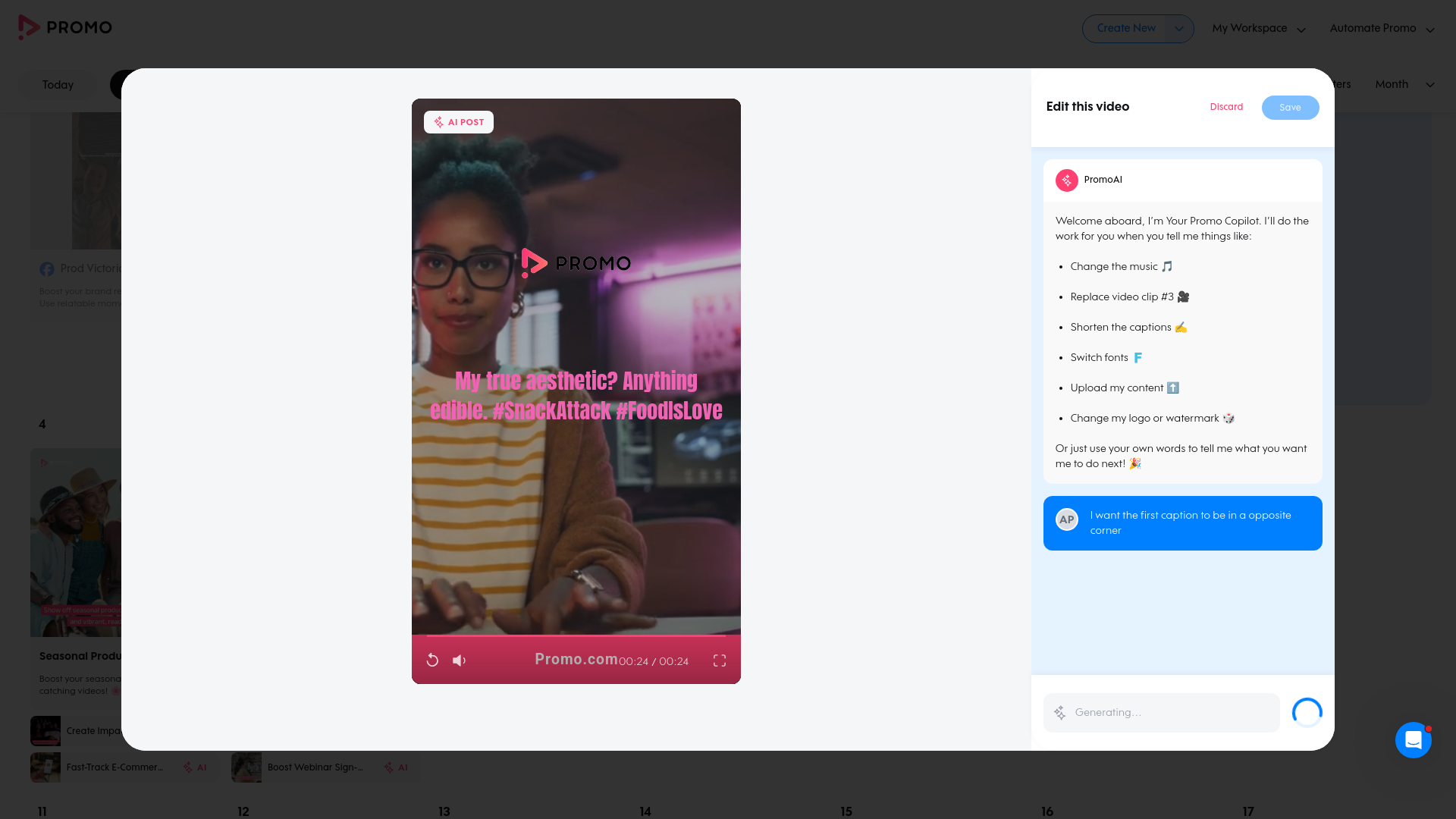
Task: Click the video time readout 00:24 / 00:24
Action: pyautogui.click(x=654, y=661)
